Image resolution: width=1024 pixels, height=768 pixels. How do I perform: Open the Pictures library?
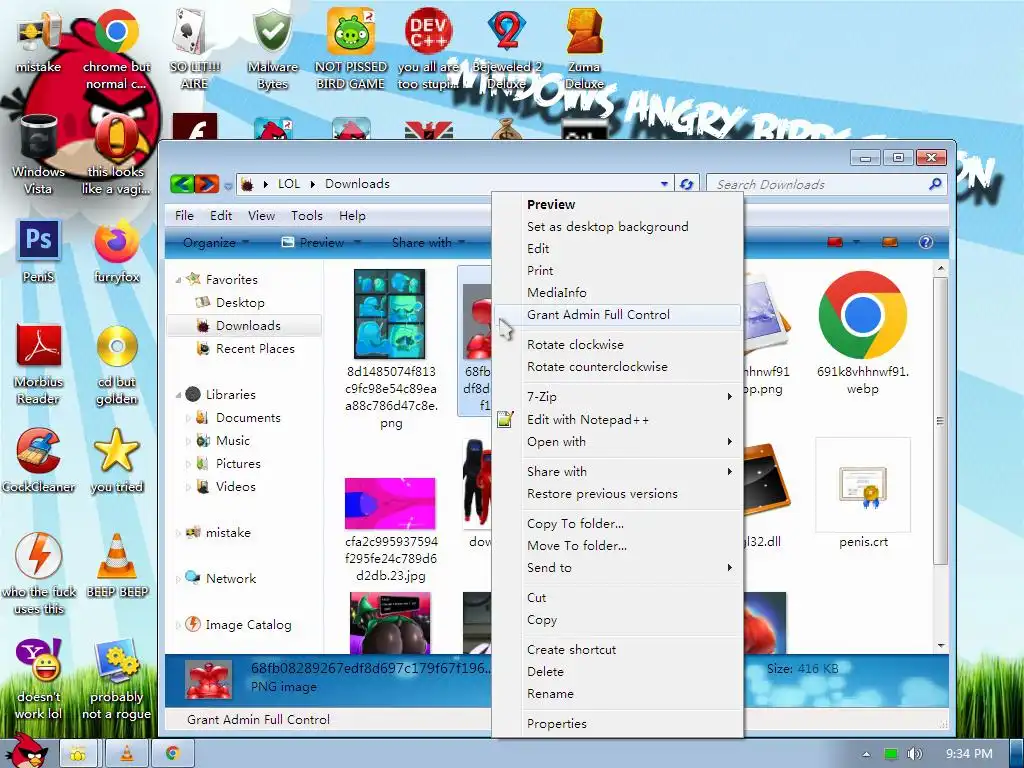pos(238,464)
